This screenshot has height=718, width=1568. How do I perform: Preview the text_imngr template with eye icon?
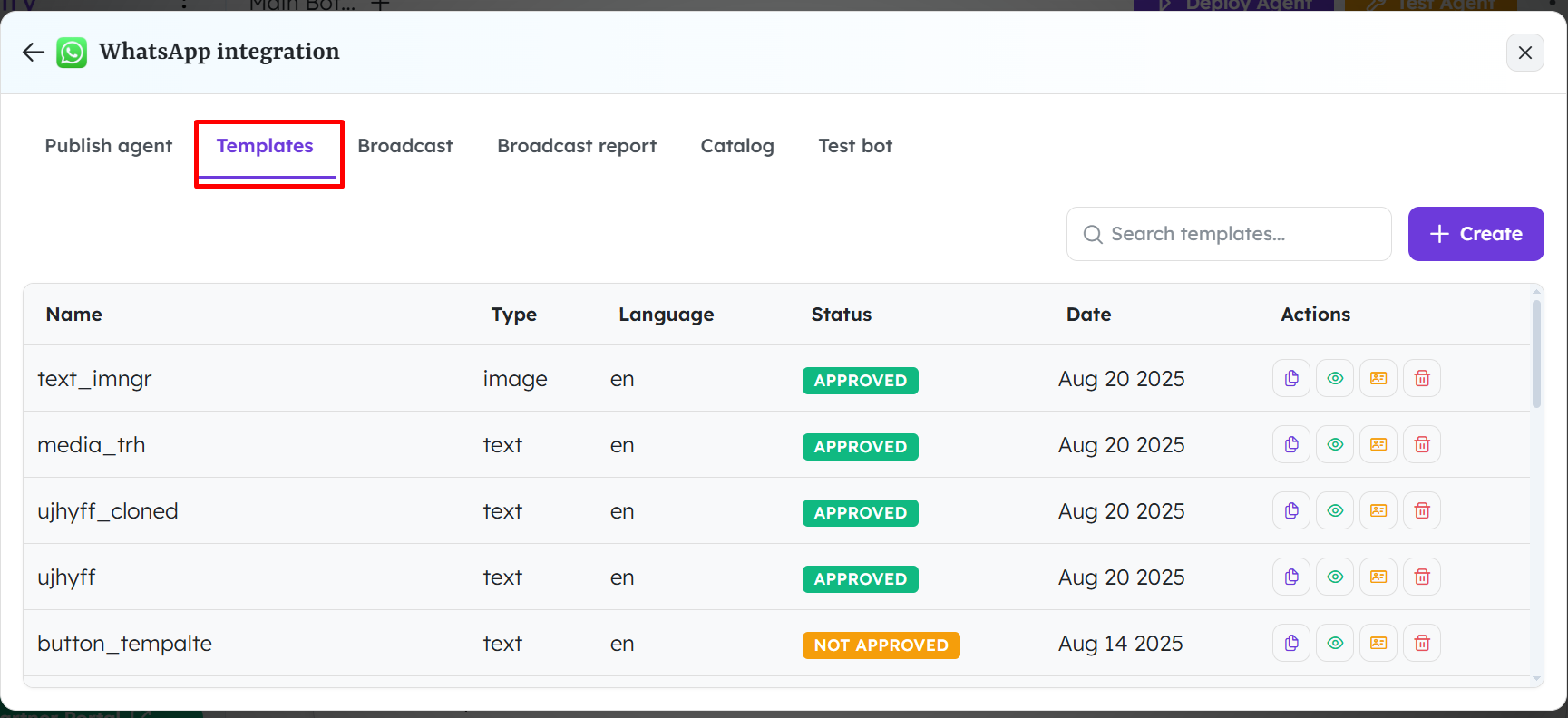1335,378
